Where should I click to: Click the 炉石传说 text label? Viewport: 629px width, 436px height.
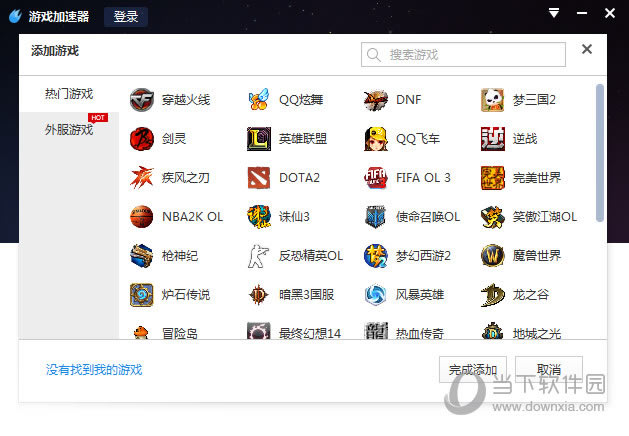[186, 295]
